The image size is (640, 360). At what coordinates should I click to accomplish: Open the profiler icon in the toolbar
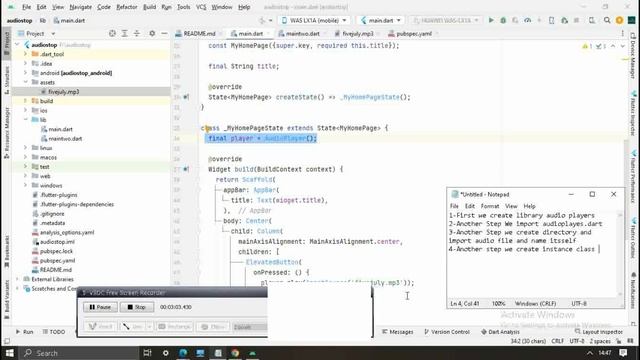[528, 20]
